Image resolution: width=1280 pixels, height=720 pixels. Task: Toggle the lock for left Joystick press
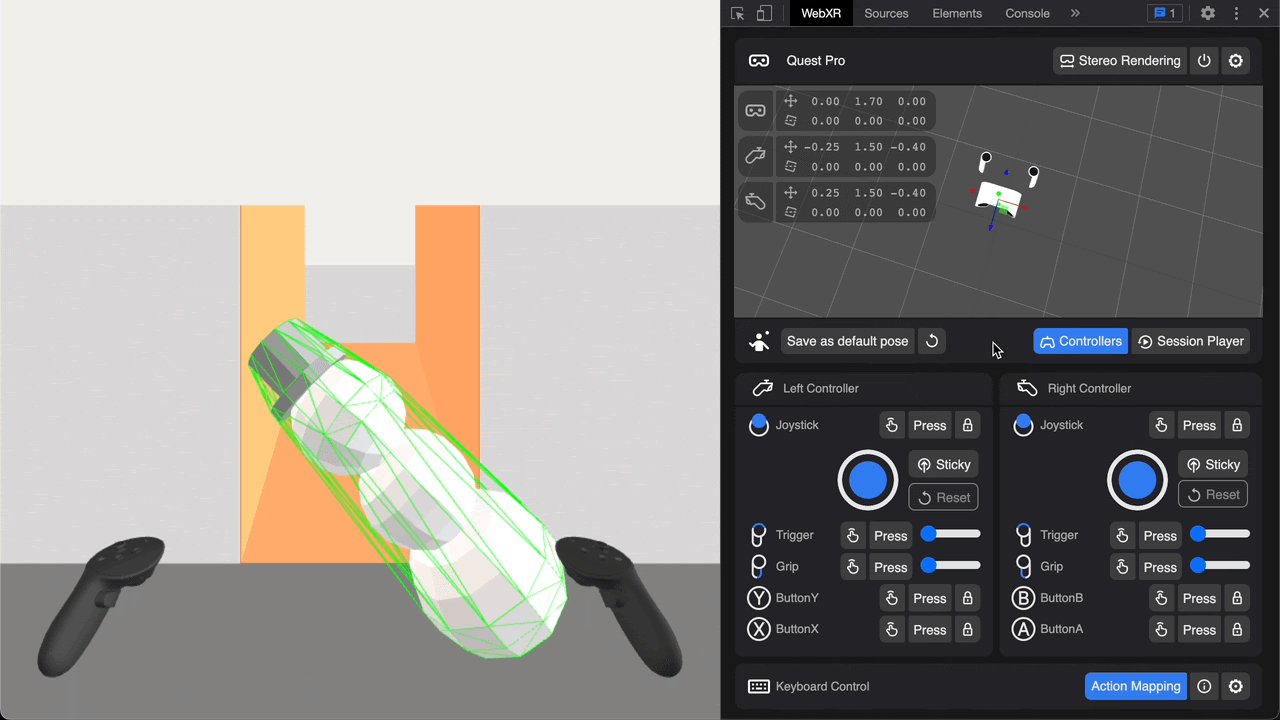point(967,425)
